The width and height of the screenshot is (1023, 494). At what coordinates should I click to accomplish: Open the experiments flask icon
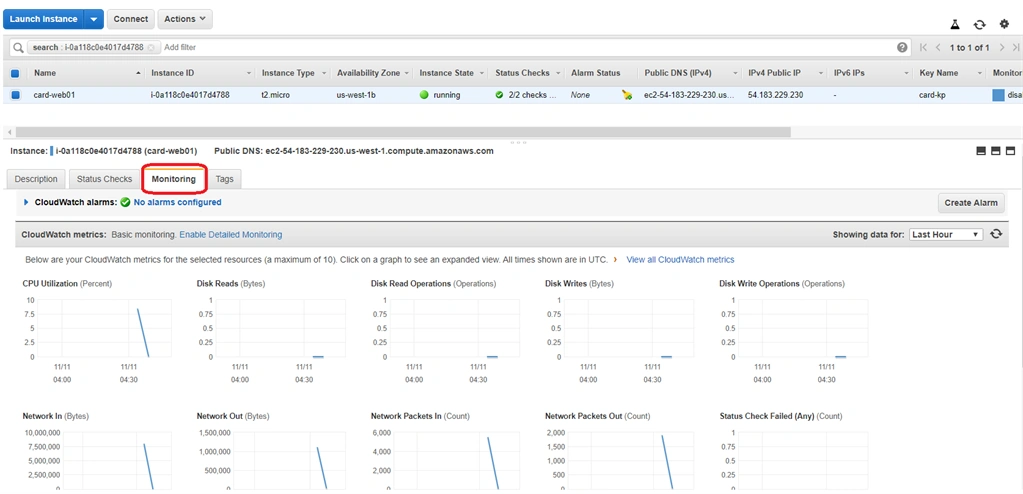click(955, 25)
